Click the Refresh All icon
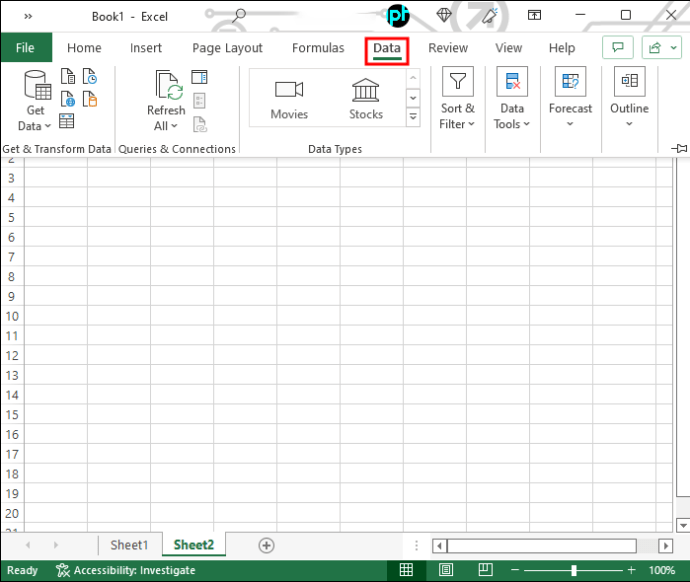The width and height of the screenshot is (690, 582). tap(169, 85)
